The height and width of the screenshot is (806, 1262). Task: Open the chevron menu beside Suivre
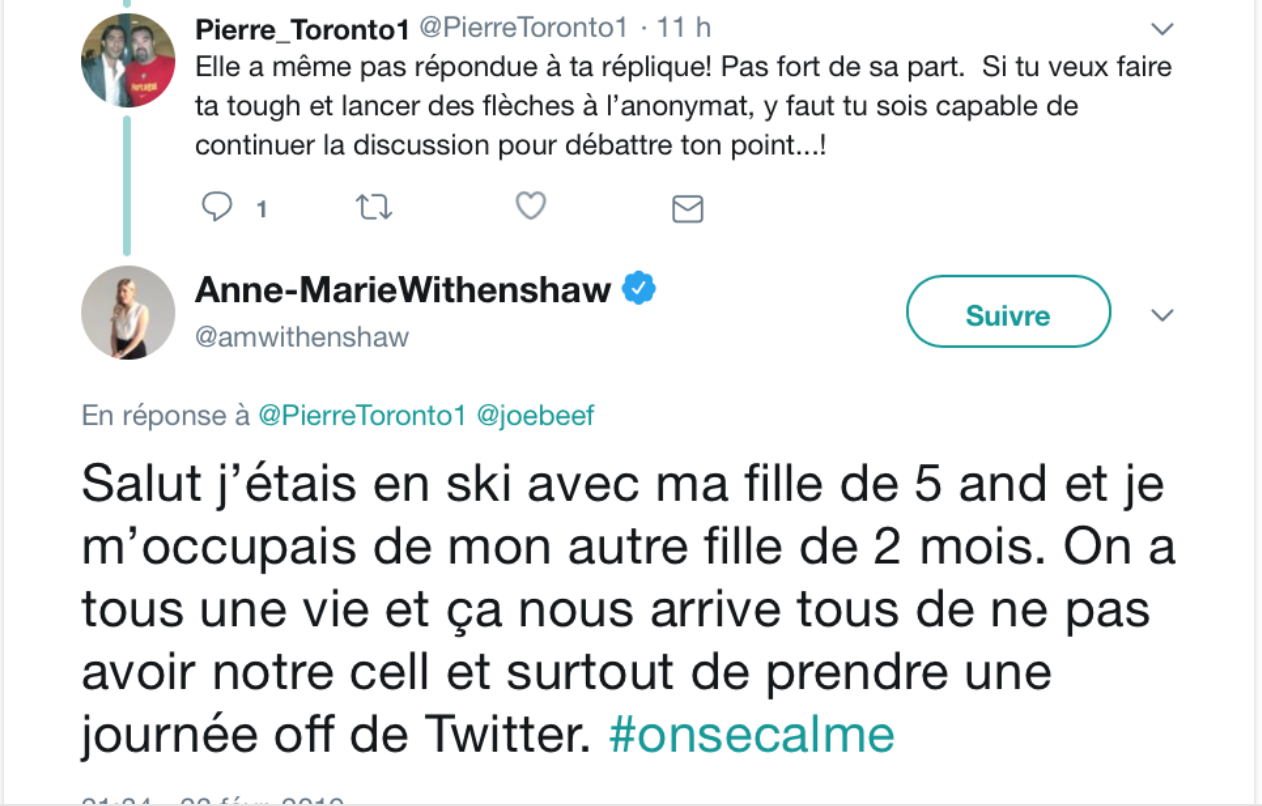click(1162, 315)
